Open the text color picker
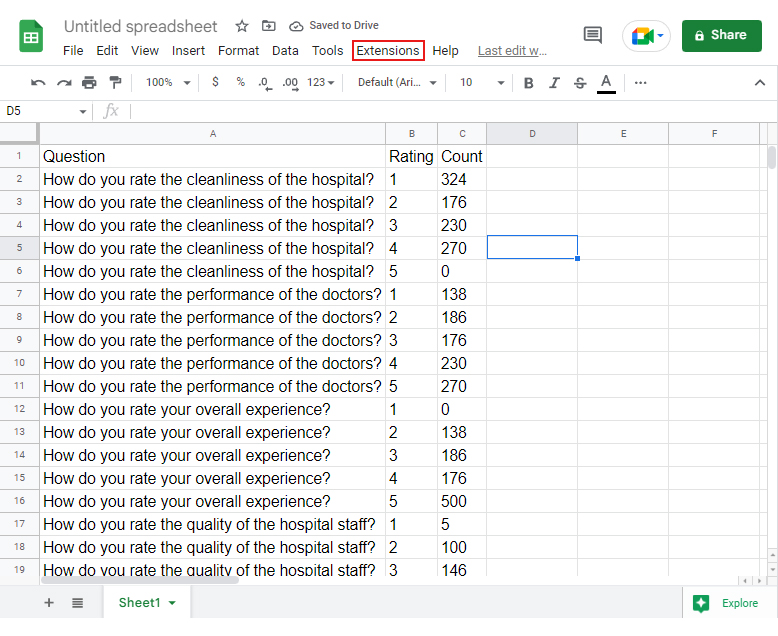778x636 pixels. [606, 83]
